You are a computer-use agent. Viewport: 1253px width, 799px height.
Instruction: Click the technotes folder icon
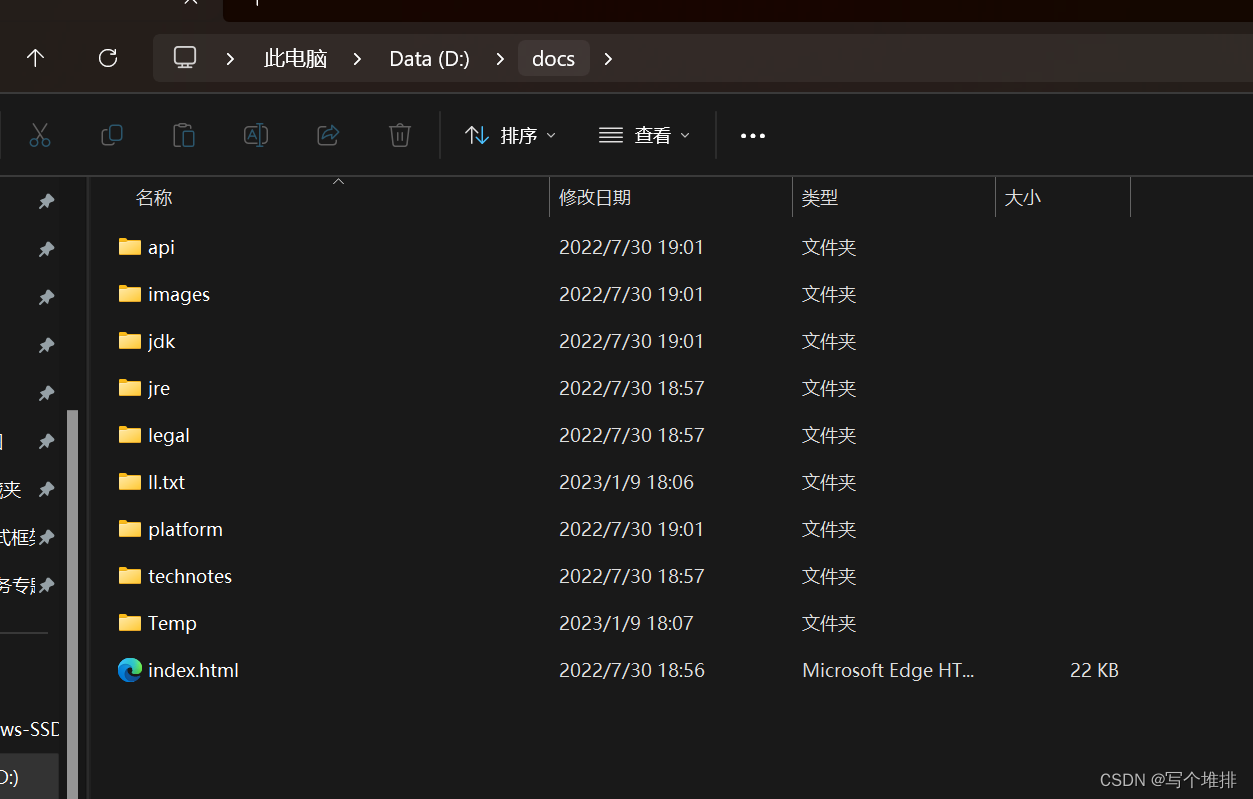coord(130,575)
